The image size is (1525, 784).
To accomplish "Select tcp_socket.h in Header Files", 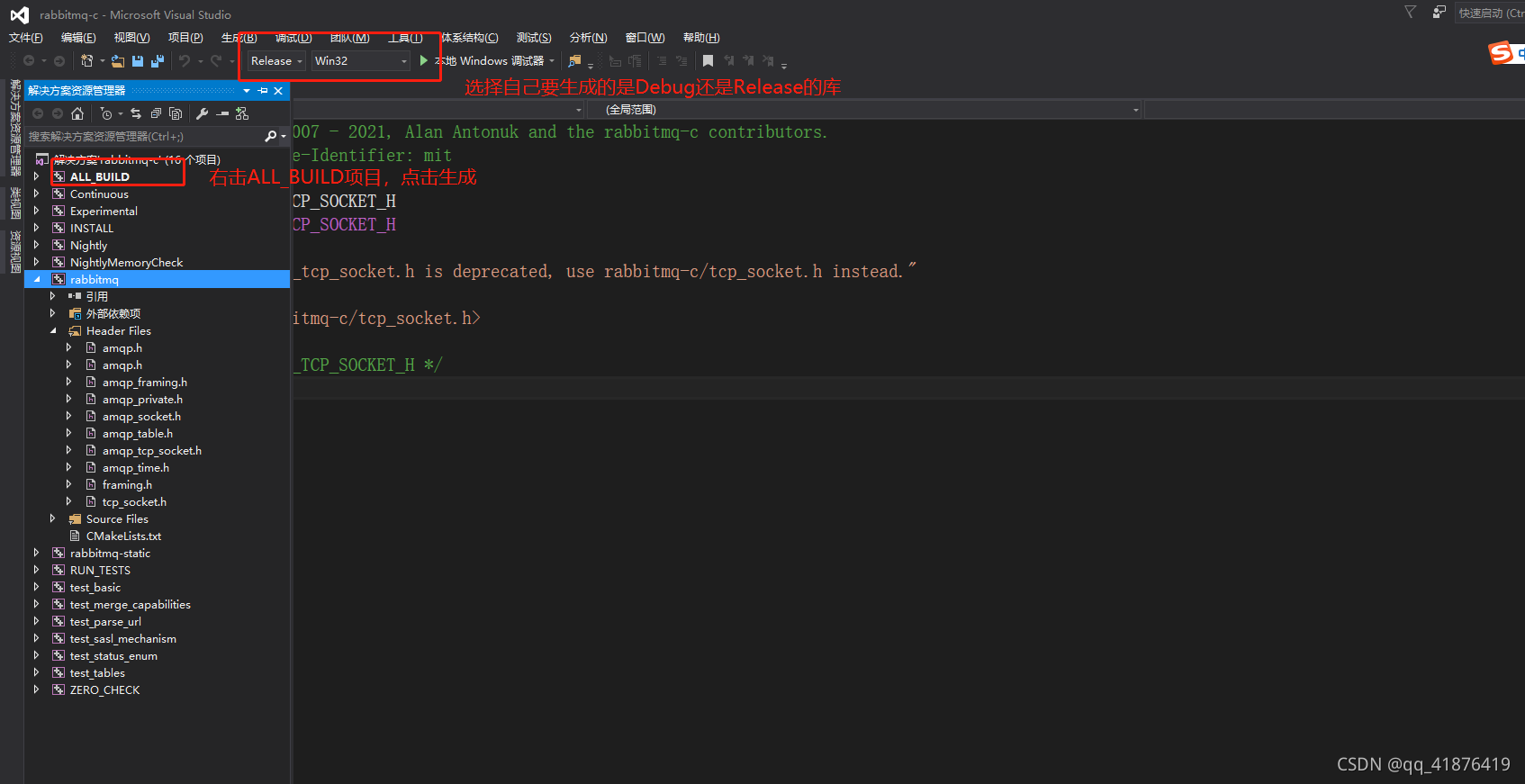I will tap(134, 501).
